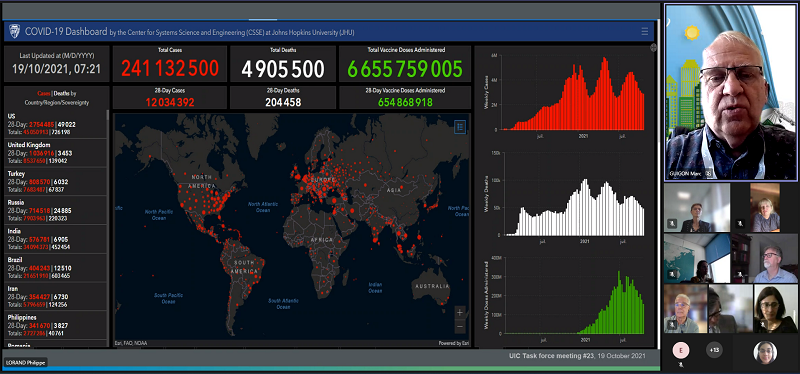Click the Total Cases counter panel

click(170, 64)
